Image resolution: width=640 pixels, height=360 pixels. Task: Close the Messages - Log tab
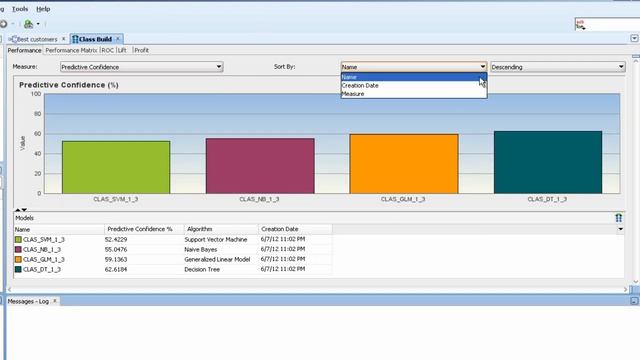pos(55,301)
